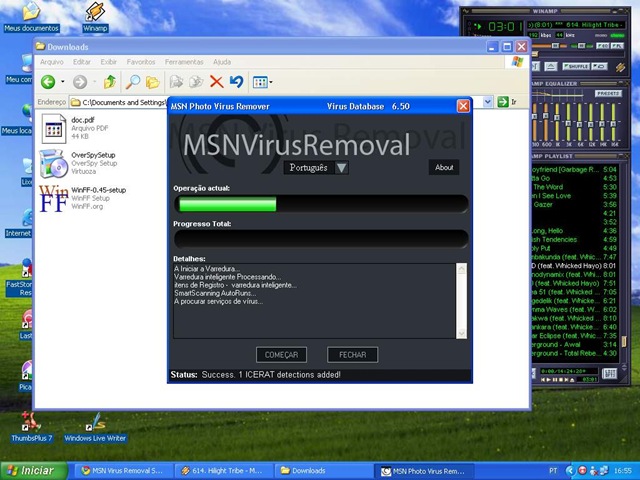
Task: Click the Detalhes scrollbar down arrow
Action: coord(462,333)
